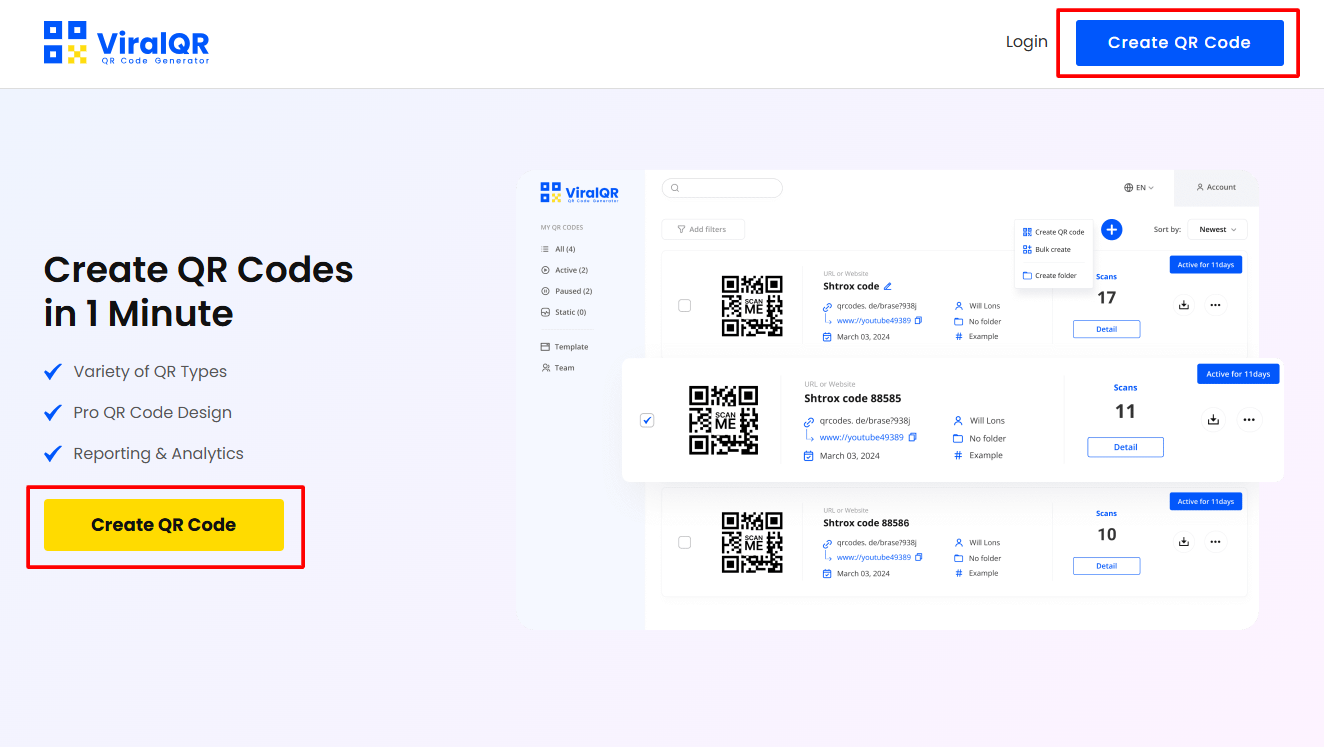Click the pencil edit icon beside Shtrox code
Screen dimensions: 1324x747
[x=888, y=286]
